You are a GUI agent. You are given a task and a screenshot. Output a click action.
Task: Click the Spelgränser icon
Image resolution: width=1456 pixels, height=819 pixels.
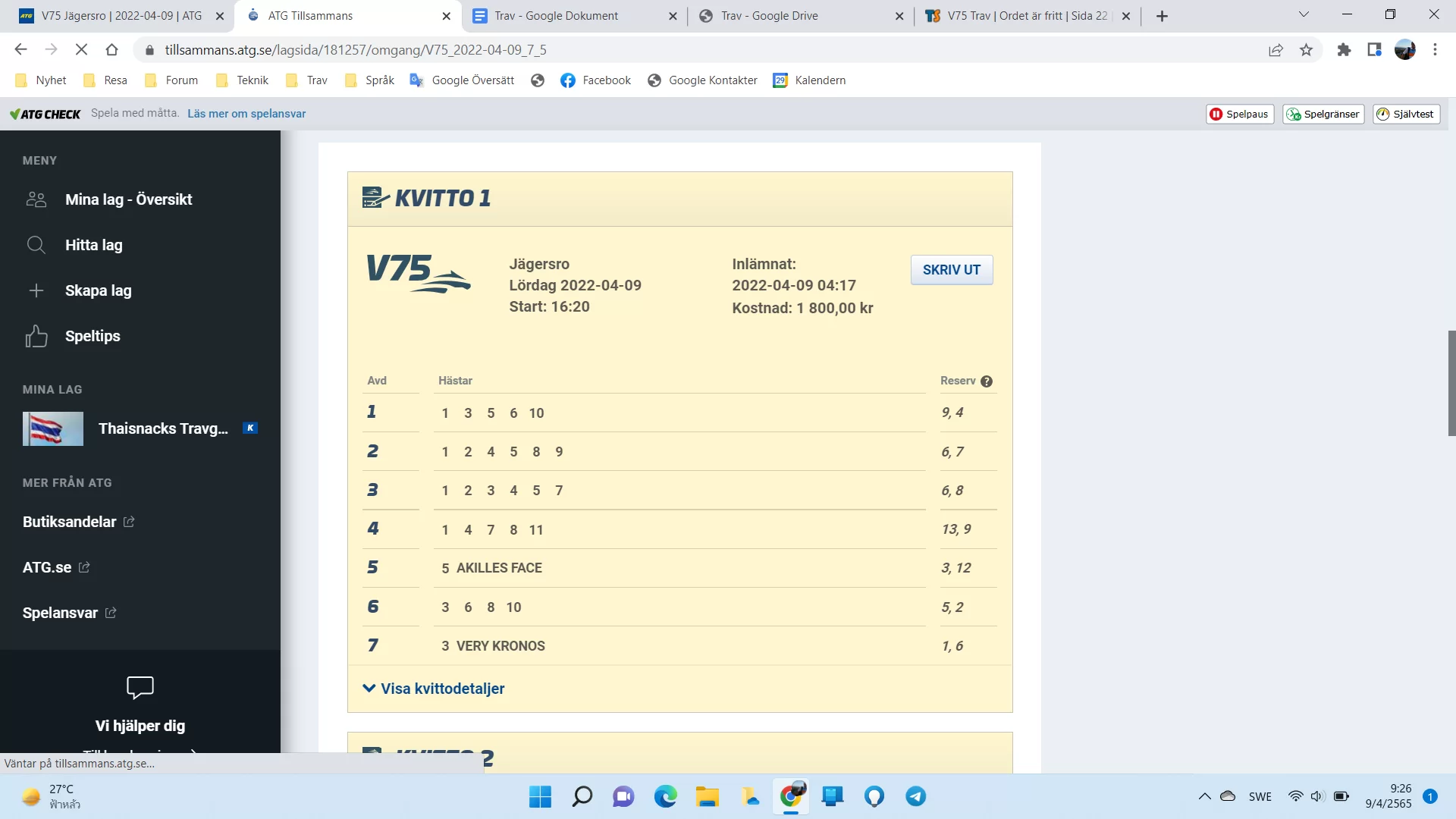coord(1293,114)
